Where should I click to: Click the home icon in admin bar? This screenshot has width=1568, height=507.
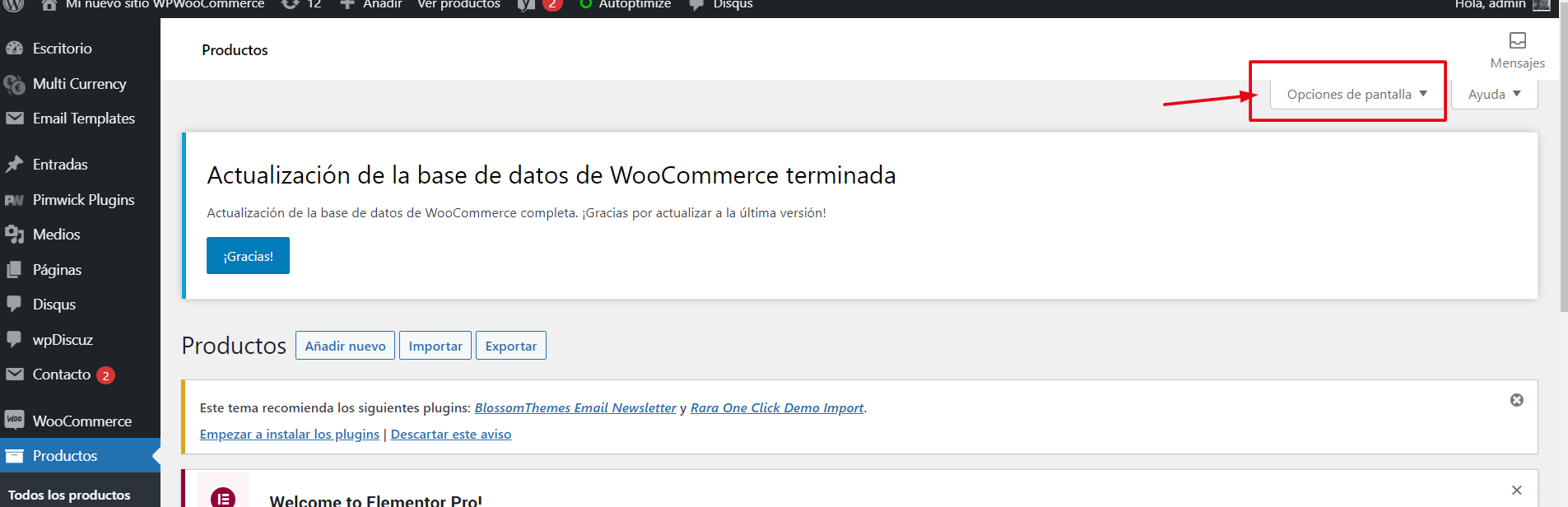49,4
